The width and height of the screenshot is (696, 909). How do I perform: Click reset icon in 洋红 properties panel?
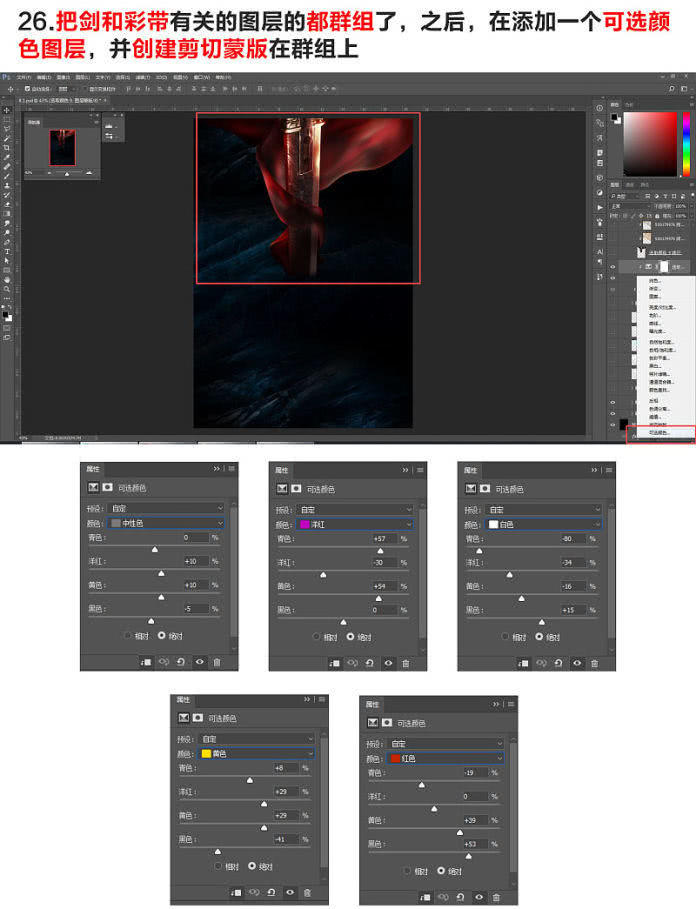pyautogui.click(x=370, y=662)
